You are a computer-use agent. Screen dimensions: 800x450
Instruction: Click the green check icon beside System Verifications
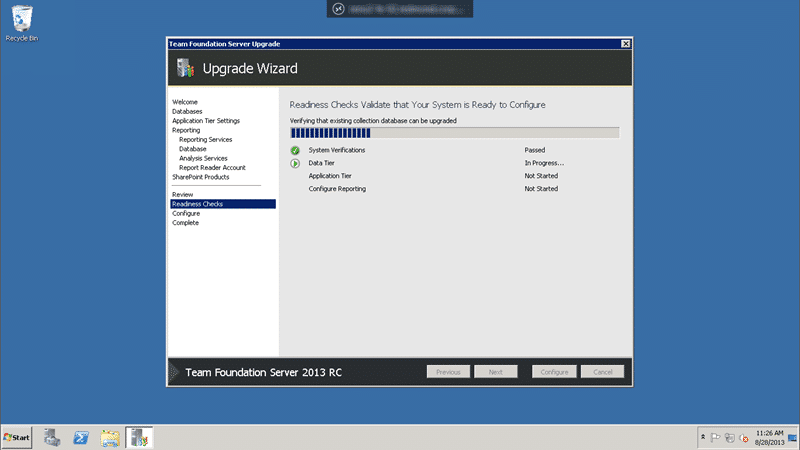tap(295, 151)
